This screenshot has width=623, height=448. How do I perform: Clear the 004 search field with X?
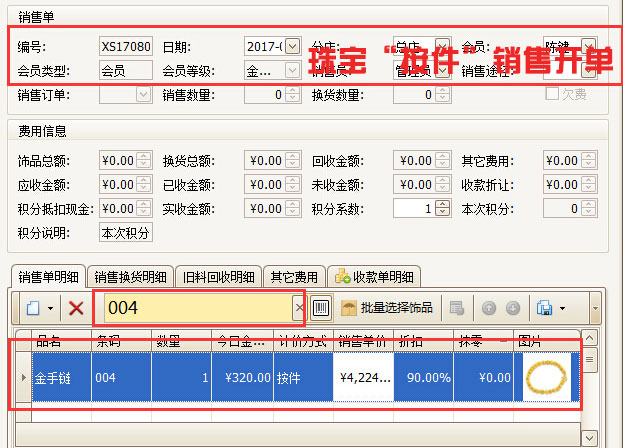[298, 308]
